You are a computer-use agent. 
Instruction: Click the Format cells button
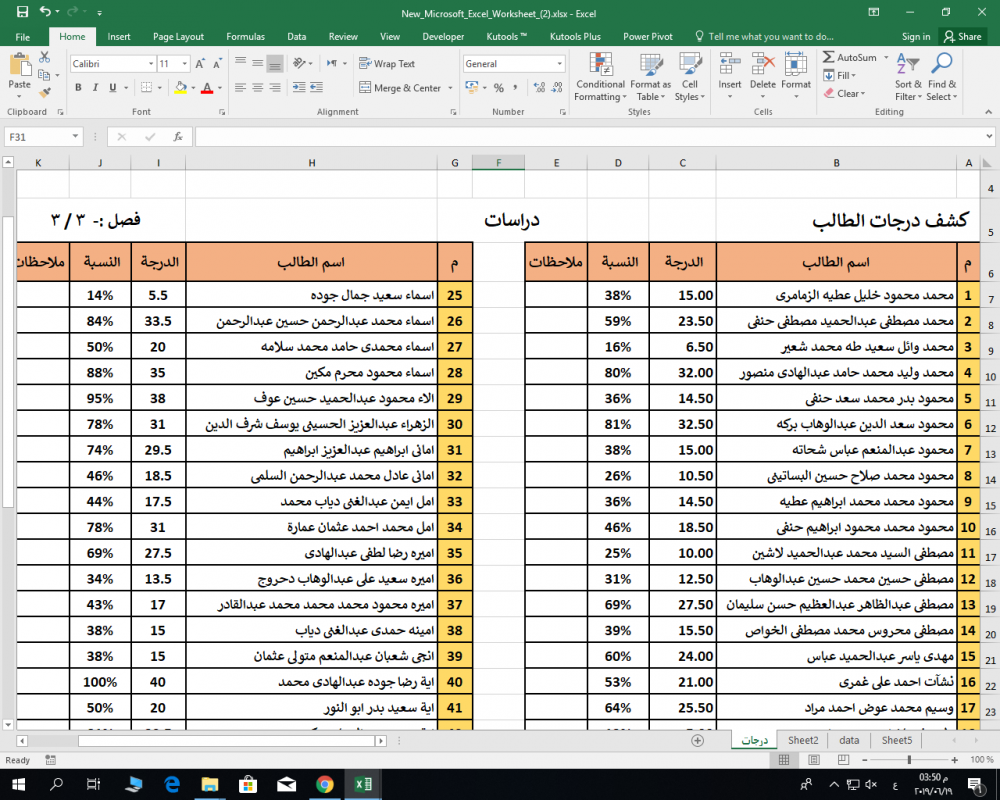coord(796,77)
